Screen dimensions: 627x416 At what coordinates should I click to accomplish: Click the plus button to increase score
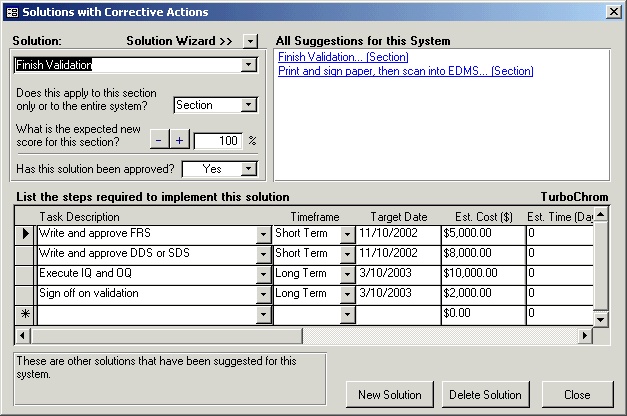pyautogui.click(x=178, y=141)
